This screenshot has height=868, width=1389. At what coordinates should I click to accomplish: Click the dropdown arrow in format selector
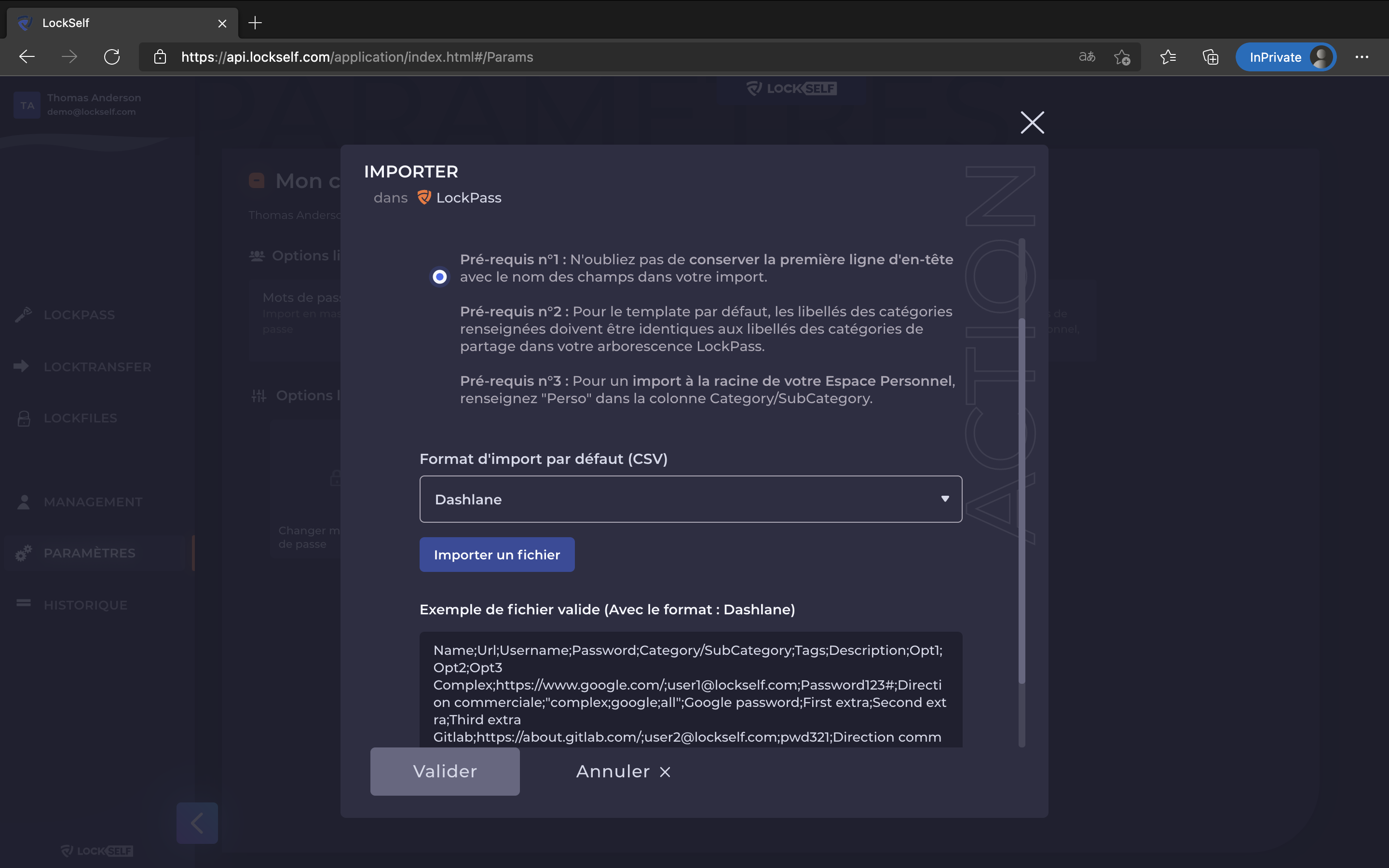(945, 499)
